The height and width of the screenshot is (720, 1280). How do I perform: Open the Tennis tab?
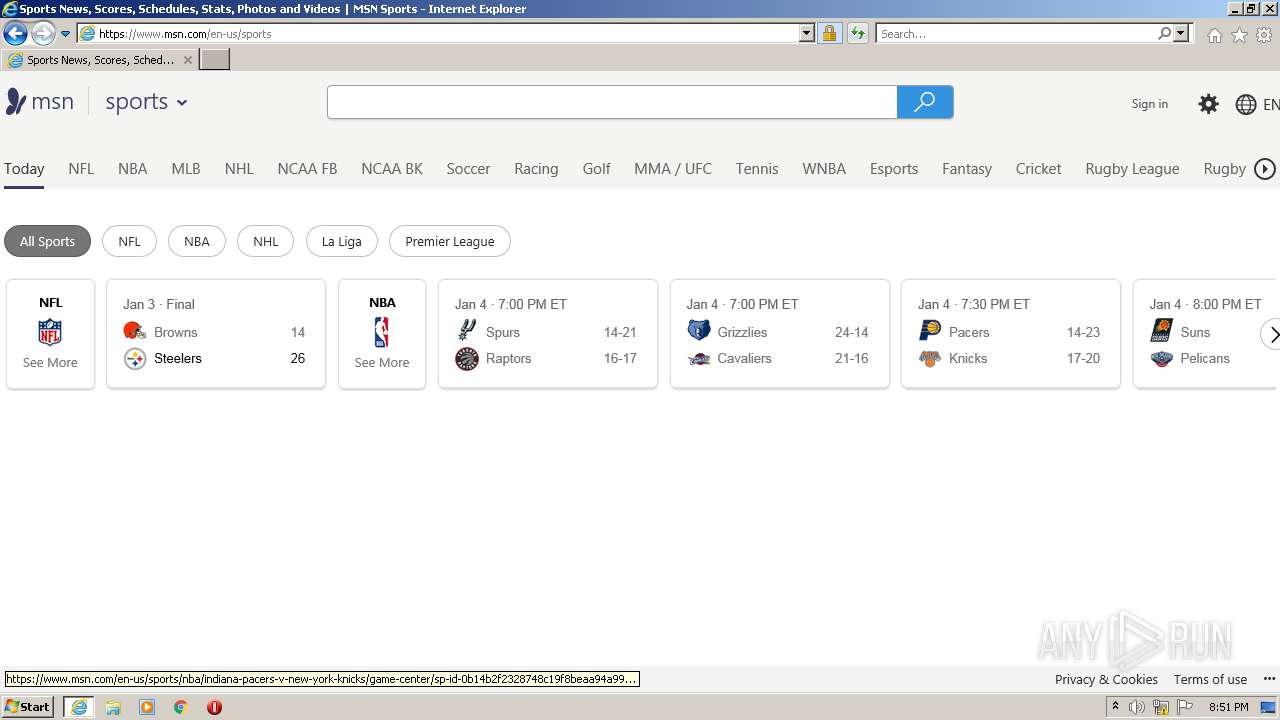[x=757, y=169]
